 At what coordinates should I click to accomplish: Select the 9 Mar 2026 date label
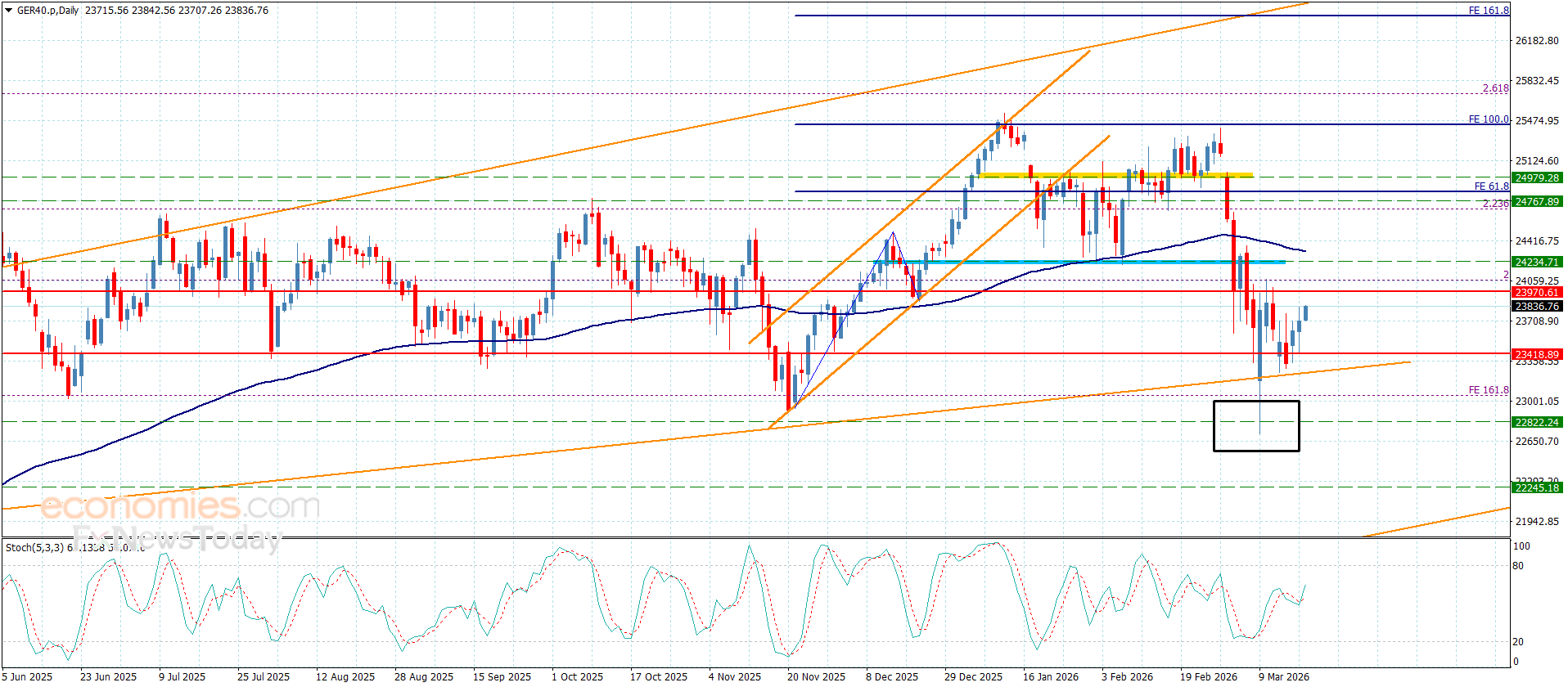pyautogui.click(x=1283, y=677)
